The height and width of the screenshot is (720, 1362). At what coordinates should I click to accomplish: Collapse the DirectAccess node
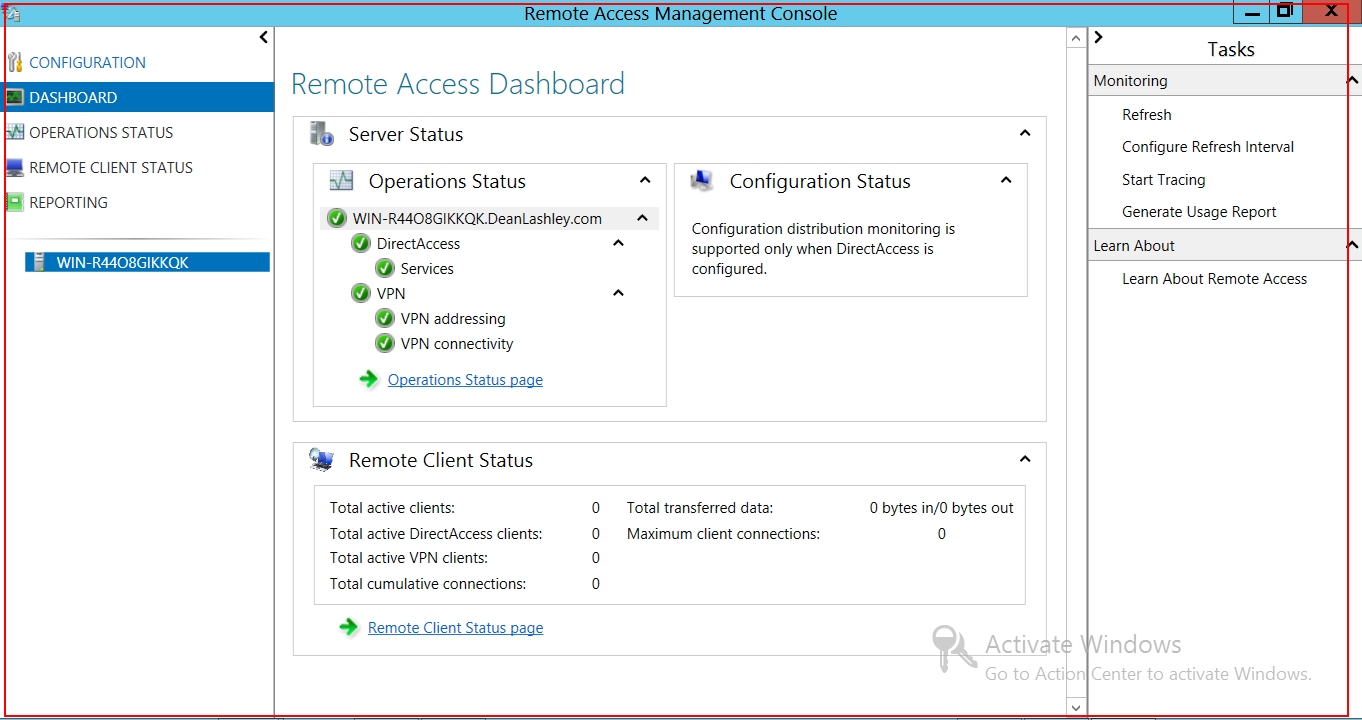(618, 243)
